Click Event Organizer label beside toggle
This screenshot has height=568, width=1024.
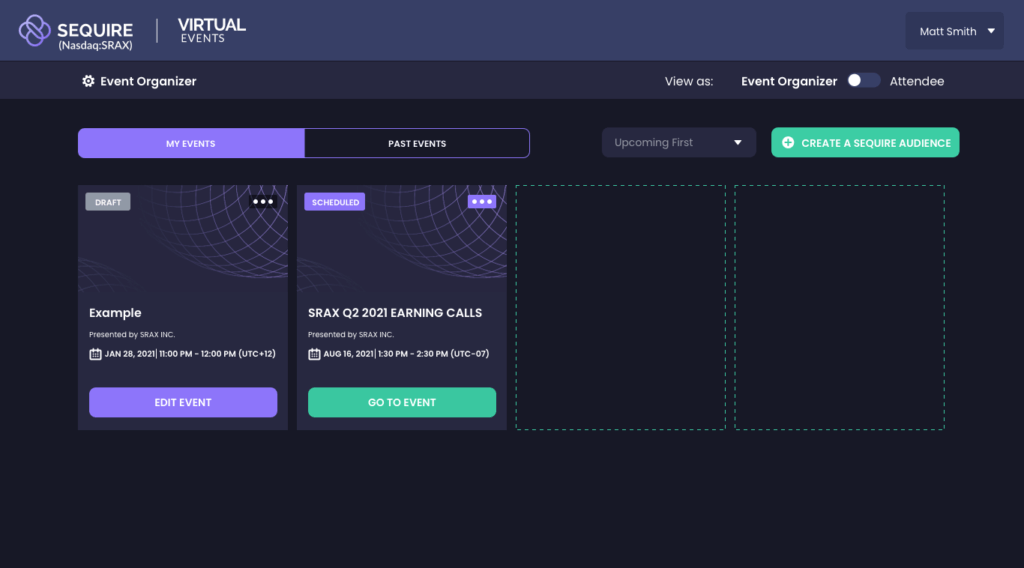point(789,81)
